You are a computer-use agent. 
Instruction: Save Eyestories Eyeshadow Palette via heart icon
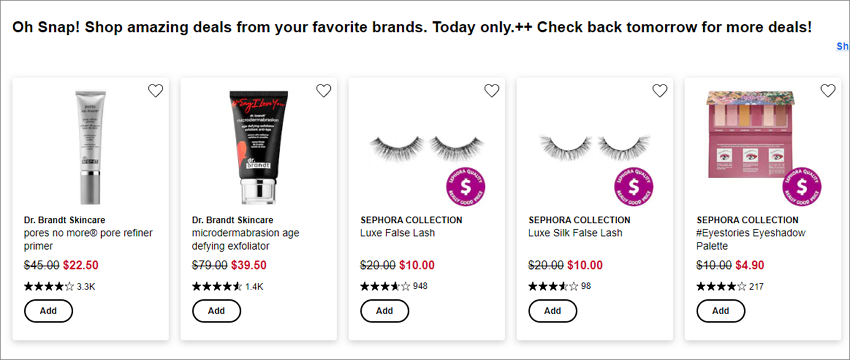click(x=828, y=91)
